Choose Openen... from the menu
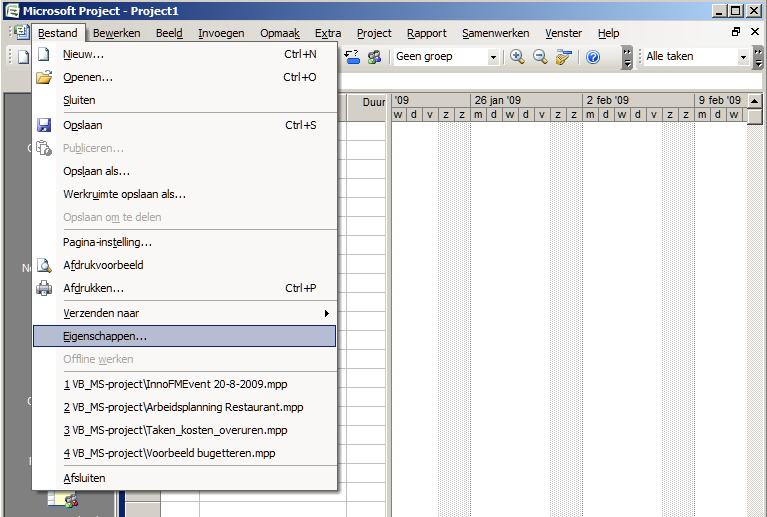Image resolution: width=767 pixels, height=517 pixels. (184, 77)
